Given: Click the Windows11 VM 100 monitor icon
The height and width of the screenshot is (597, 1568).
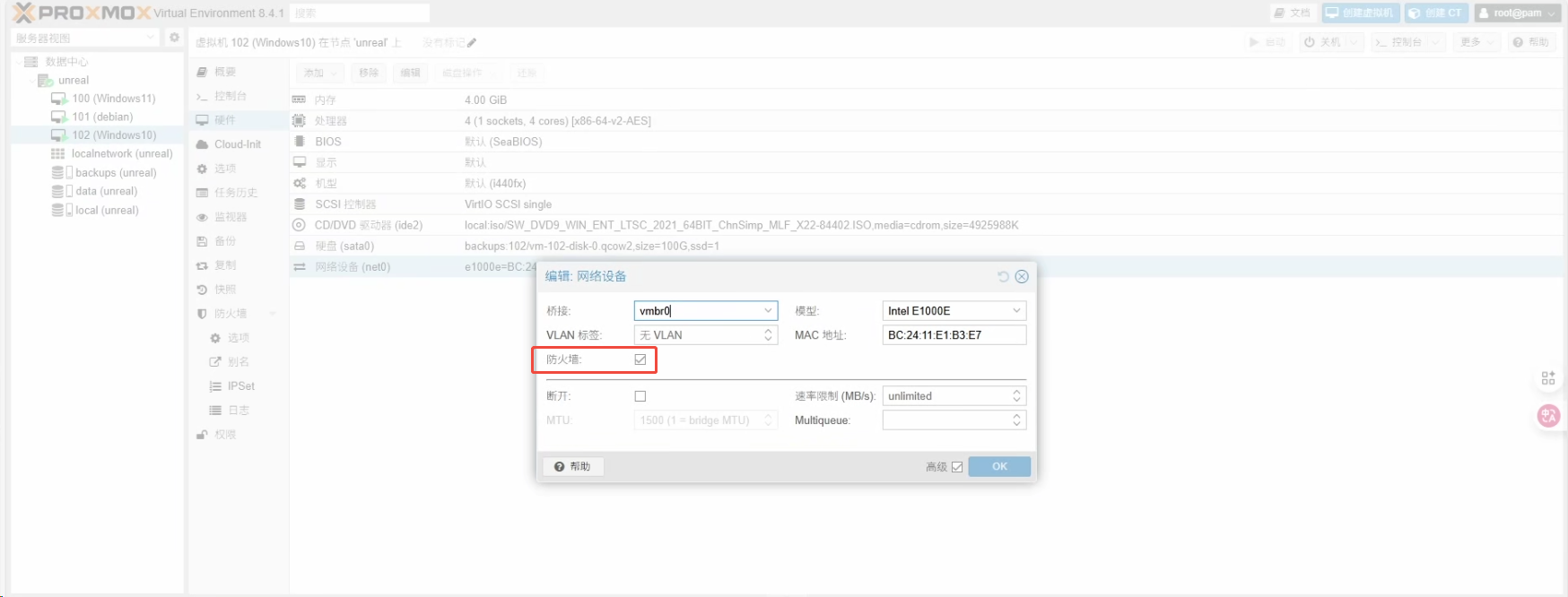Looking at the screenshot, I should [x=59, y=99].
